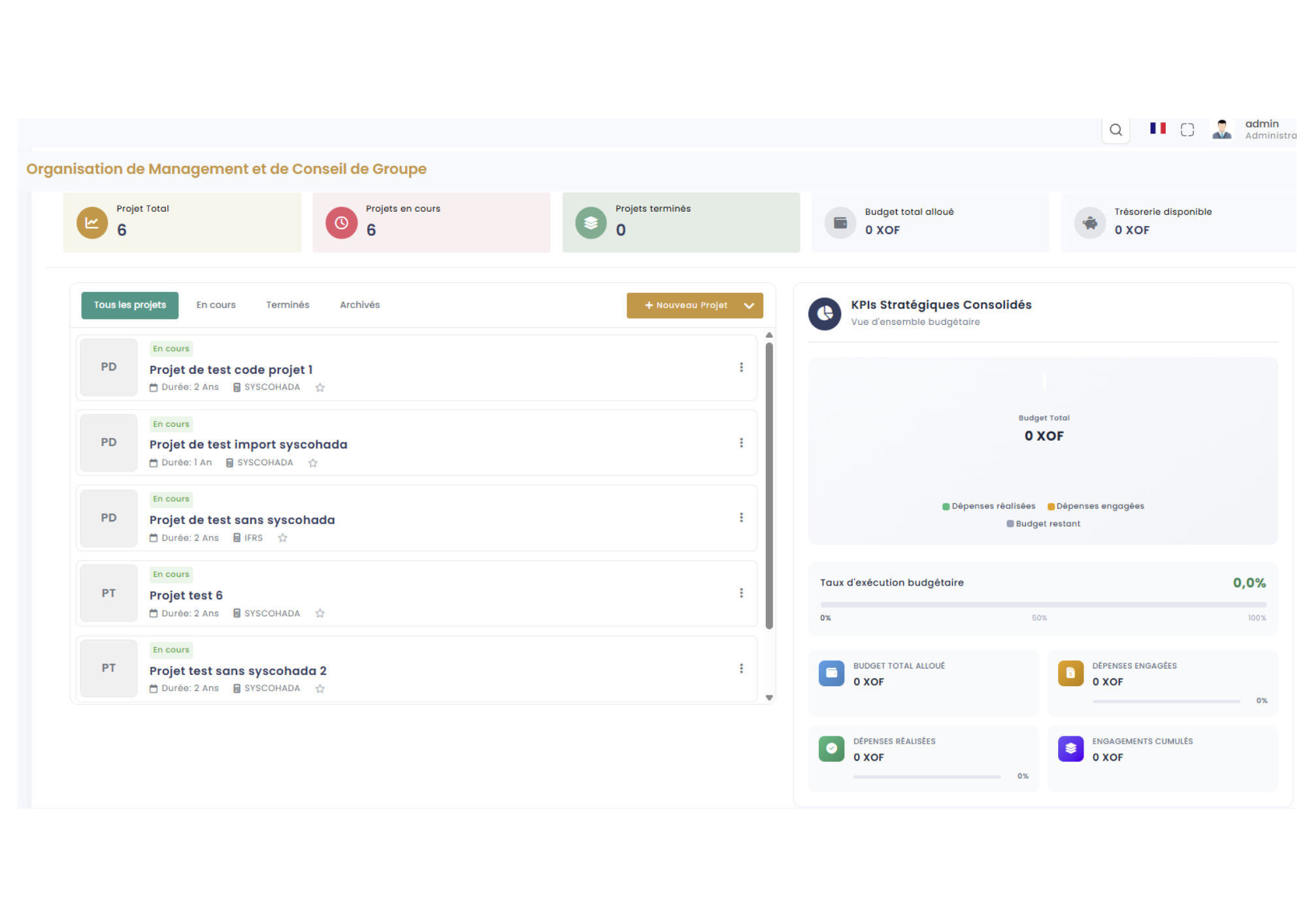Image resolution: width=1307 pixels, height=924 pixels.
Task: Select the Archivés tab
Action: tap(359, 305)
